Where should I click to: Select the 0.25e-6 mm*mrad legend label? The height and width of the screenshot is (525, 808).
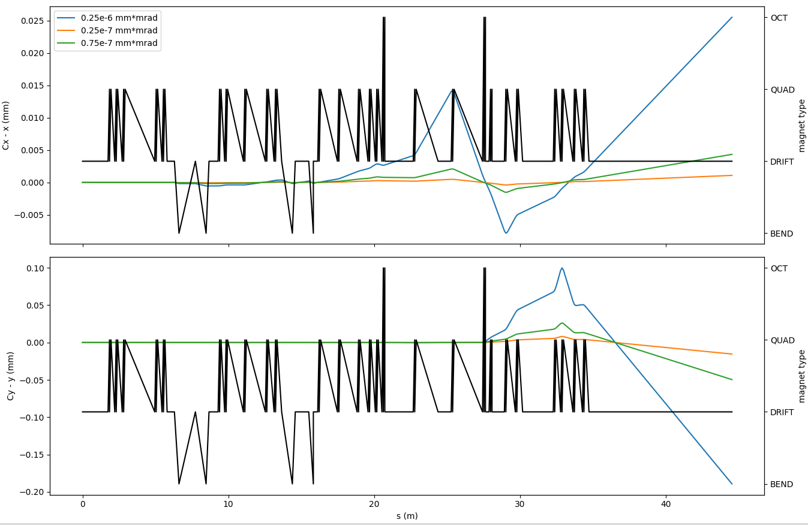click(x=124, y=18)
